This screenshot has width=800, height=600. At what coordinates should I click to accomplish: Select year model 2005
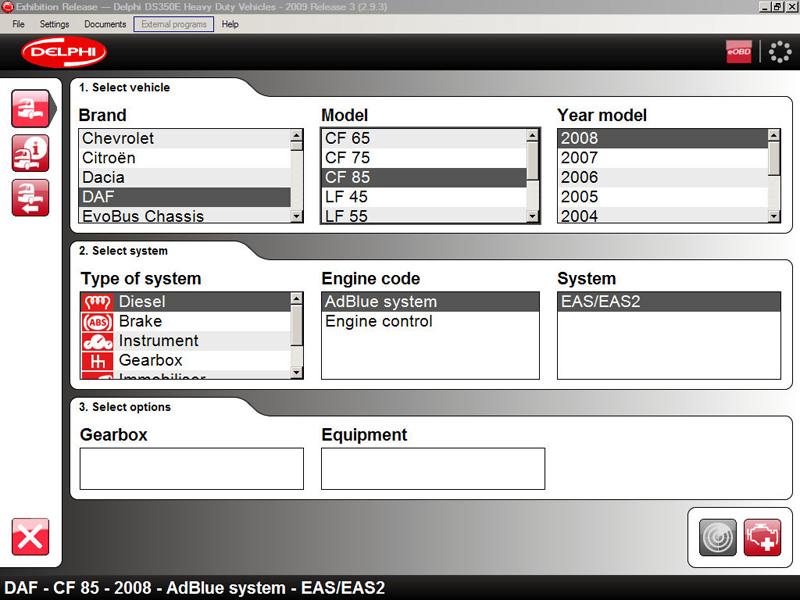pyautogui.click(x=663, y=197)
